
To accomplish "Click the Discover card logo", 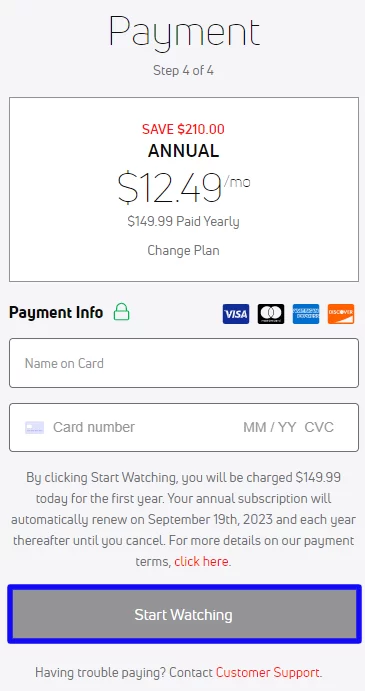I will point(341,314).
